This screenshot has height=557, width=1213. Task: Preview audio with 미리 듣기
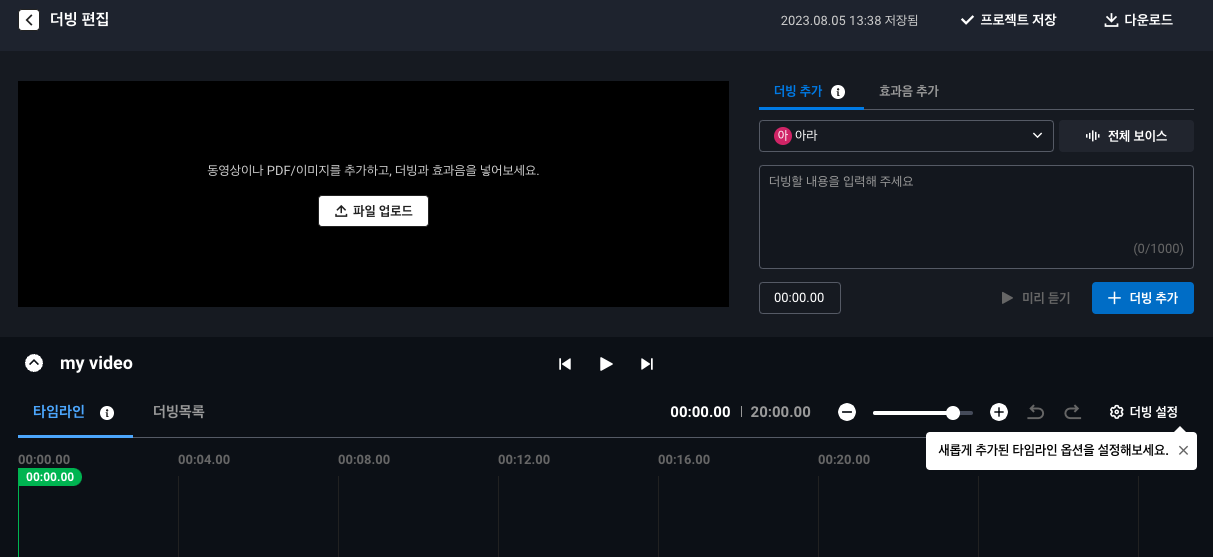point(1035,298)
